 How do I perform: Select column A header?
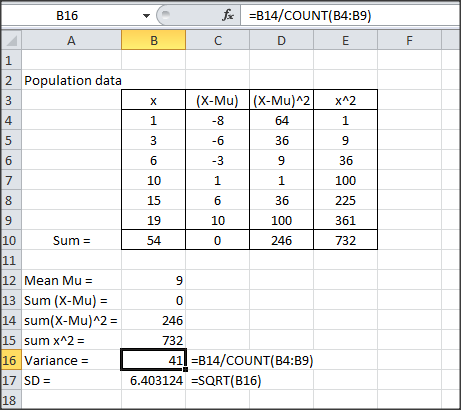(71, 40)
